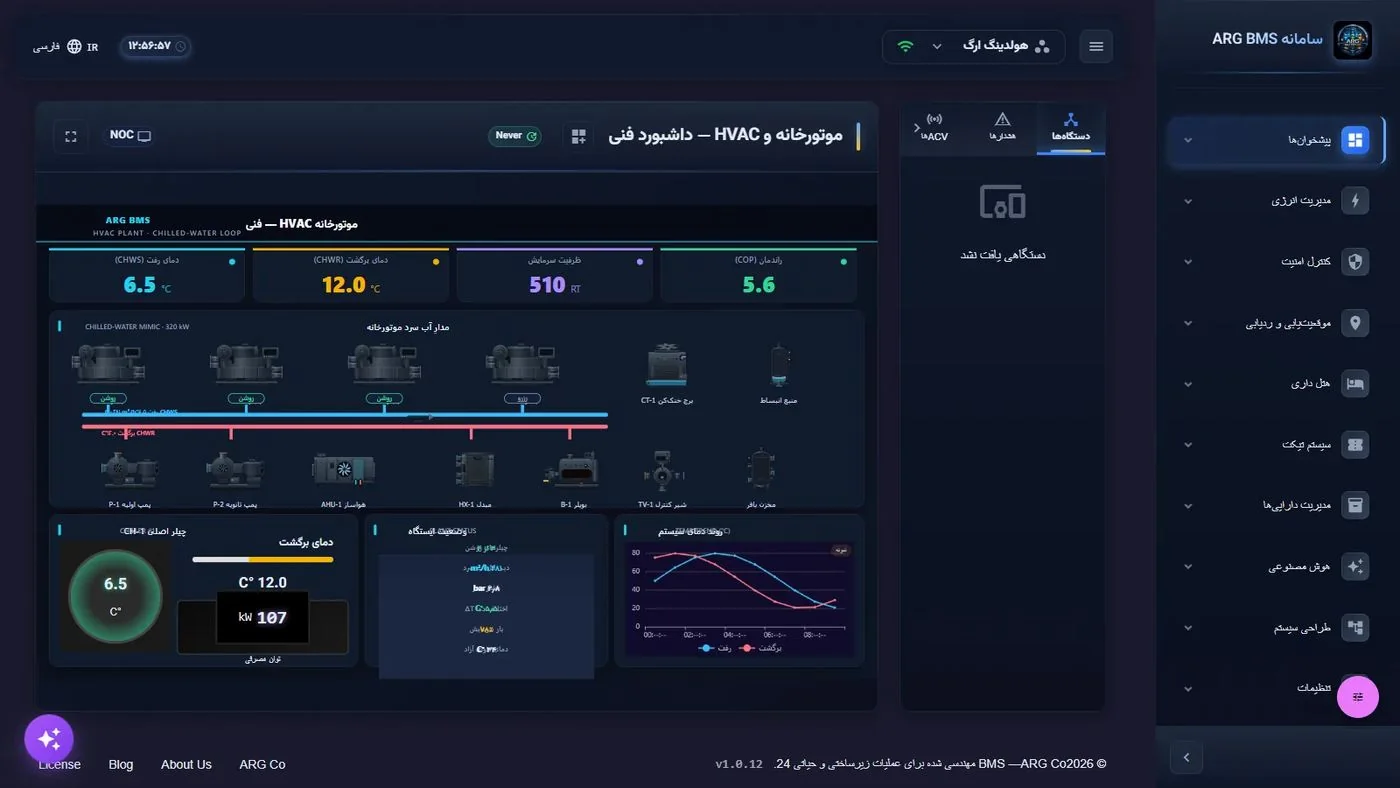Select the secondary pump P-2 icon
The height and width of the screenshot is (788, 1400).
234,470
